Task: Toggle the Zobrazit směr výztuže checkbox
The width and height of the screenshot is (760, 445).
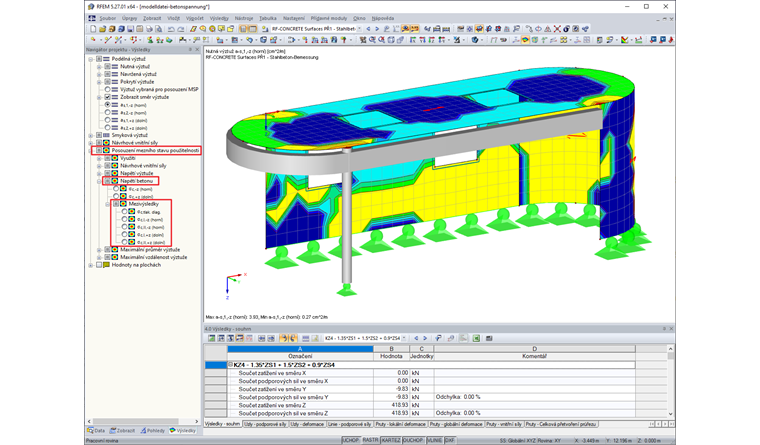Action: tap(108, 97)
